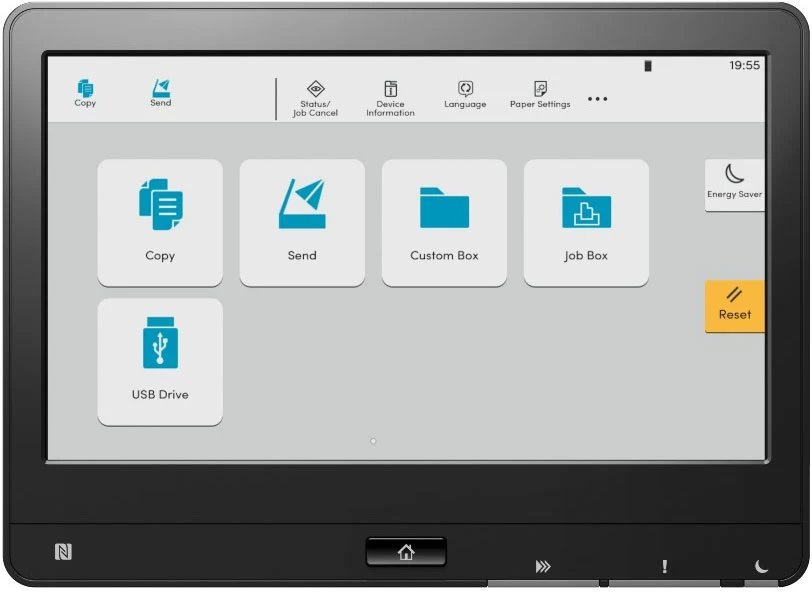Tap the page indicator dot below the tiles
Screen dimensions: 812x592
[373, 440]
